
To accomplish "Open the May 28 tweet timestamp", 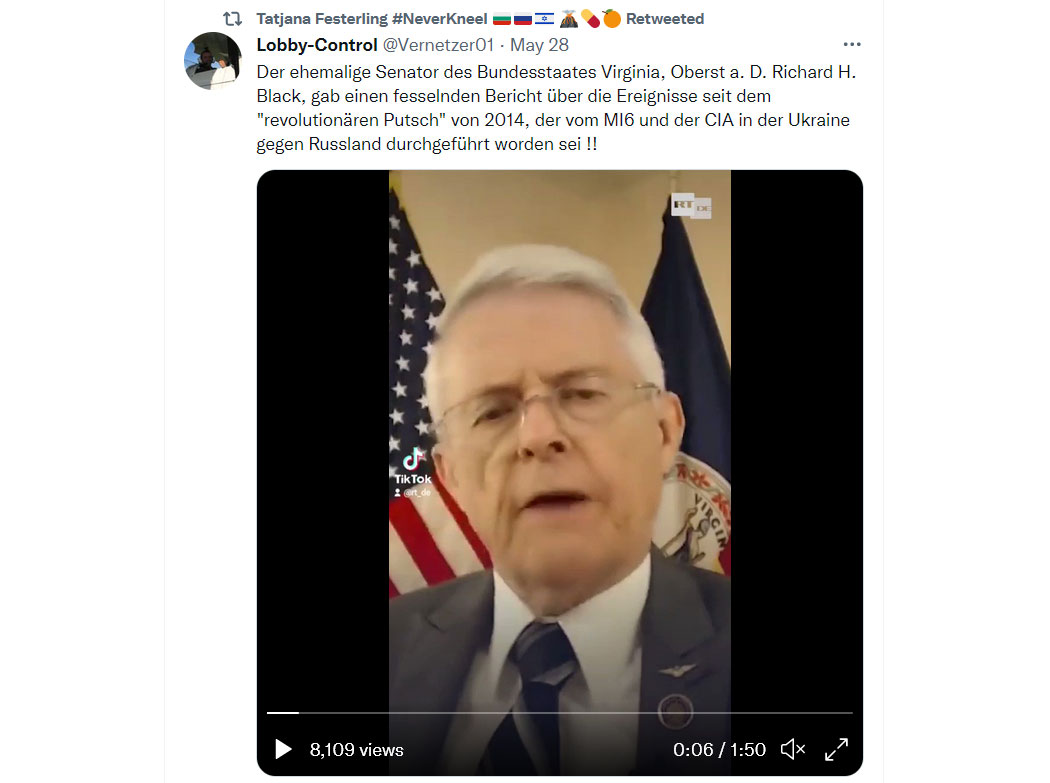I will (539, 45).
